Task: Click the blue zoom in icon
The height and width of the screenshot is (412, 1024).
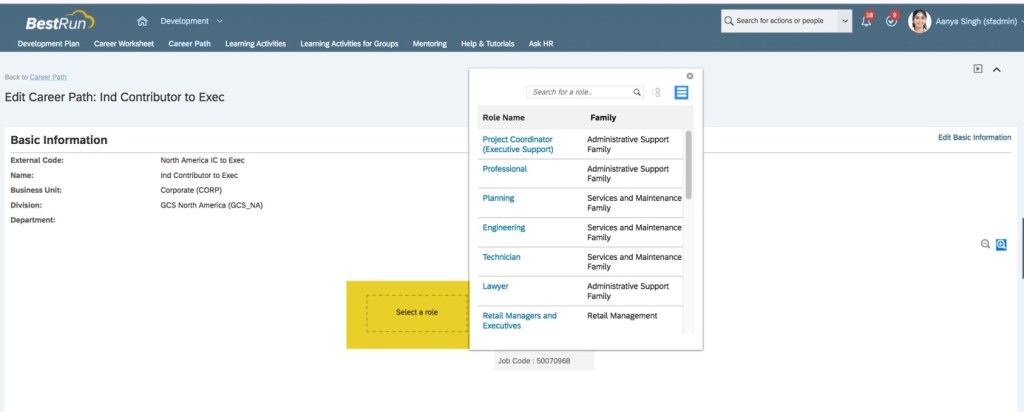Action: pyautogui.click(x=1000, y=244)
